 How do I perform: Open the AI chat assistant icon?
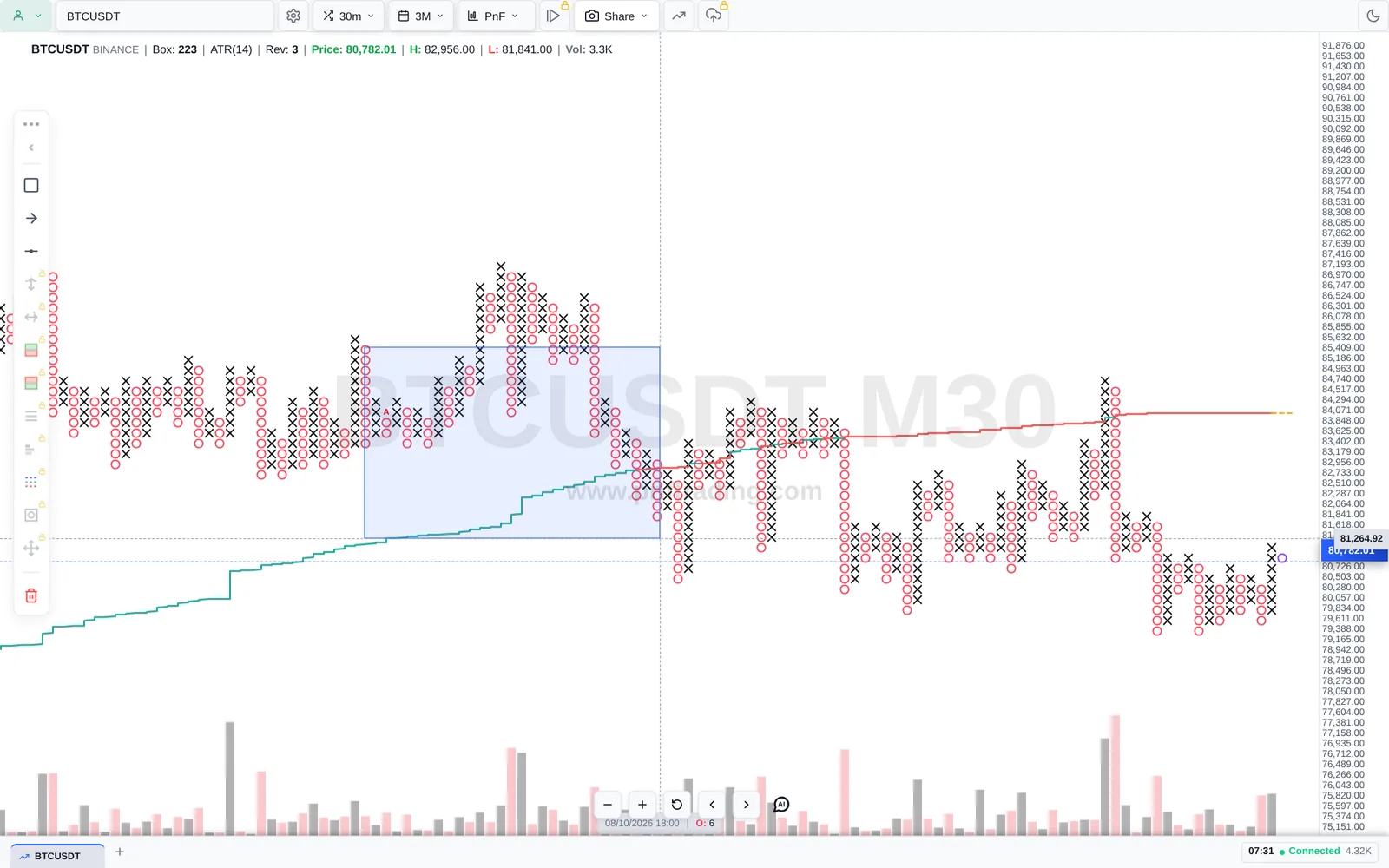tap(781, 805)
